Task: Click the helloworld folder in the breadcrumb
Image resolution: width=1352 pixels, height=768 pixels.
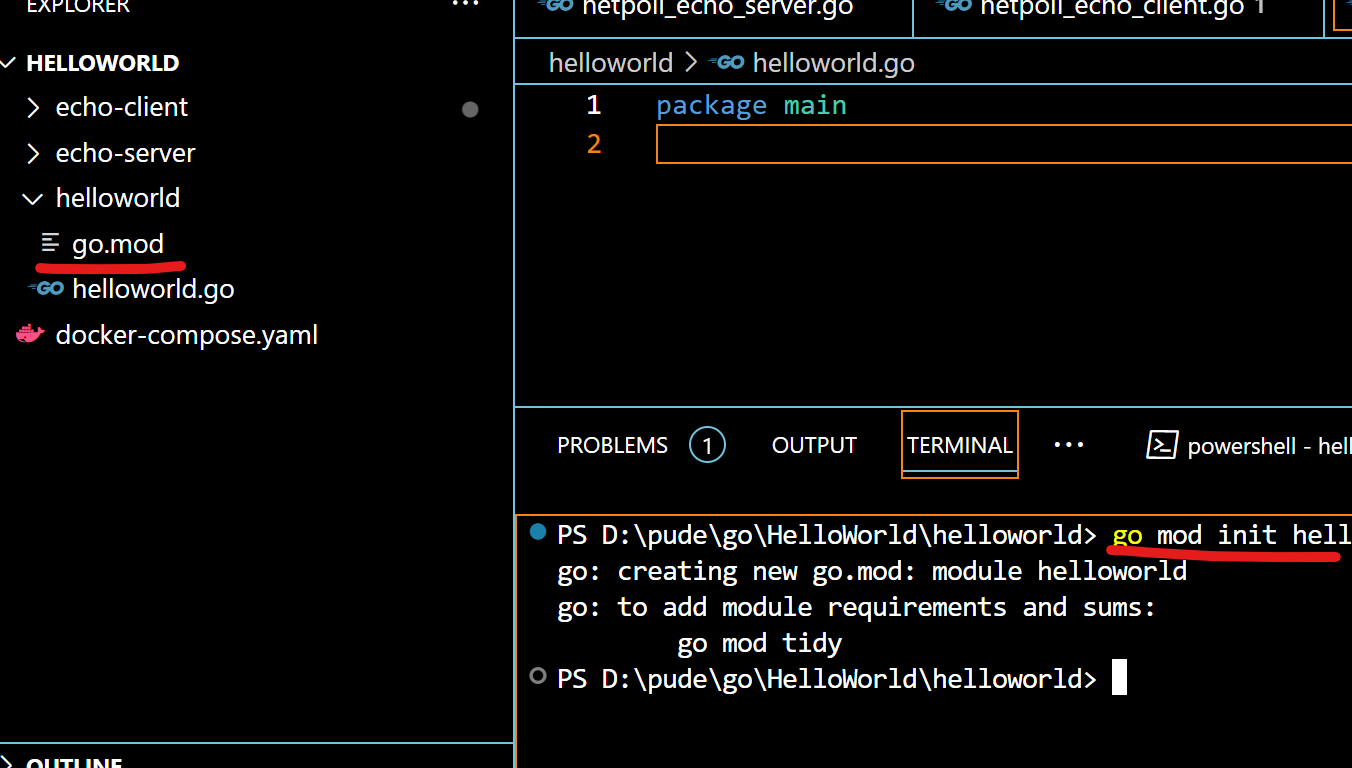Action: tap(610, 63)
